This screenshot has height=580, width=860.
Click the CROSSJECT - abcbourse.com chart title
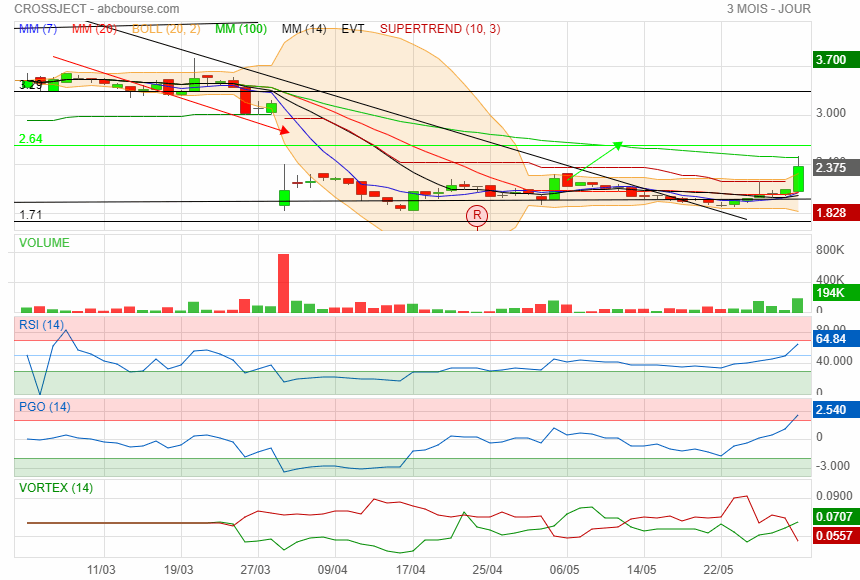[97, 9]
